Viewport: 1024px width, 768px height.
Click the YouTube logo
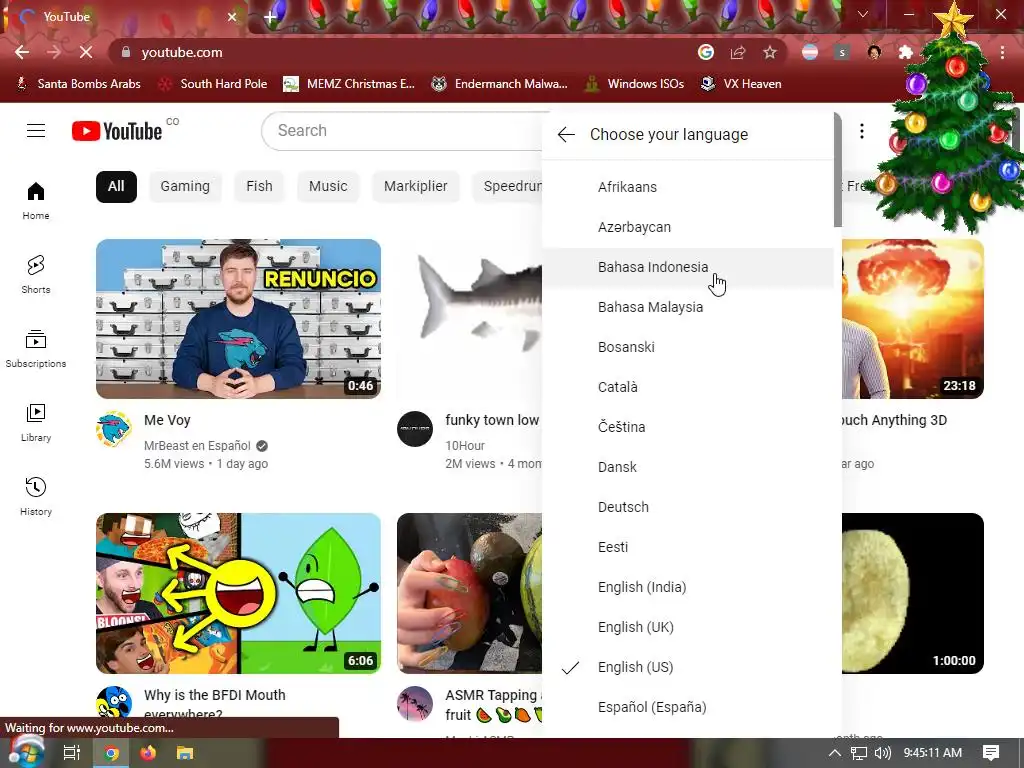116,131
